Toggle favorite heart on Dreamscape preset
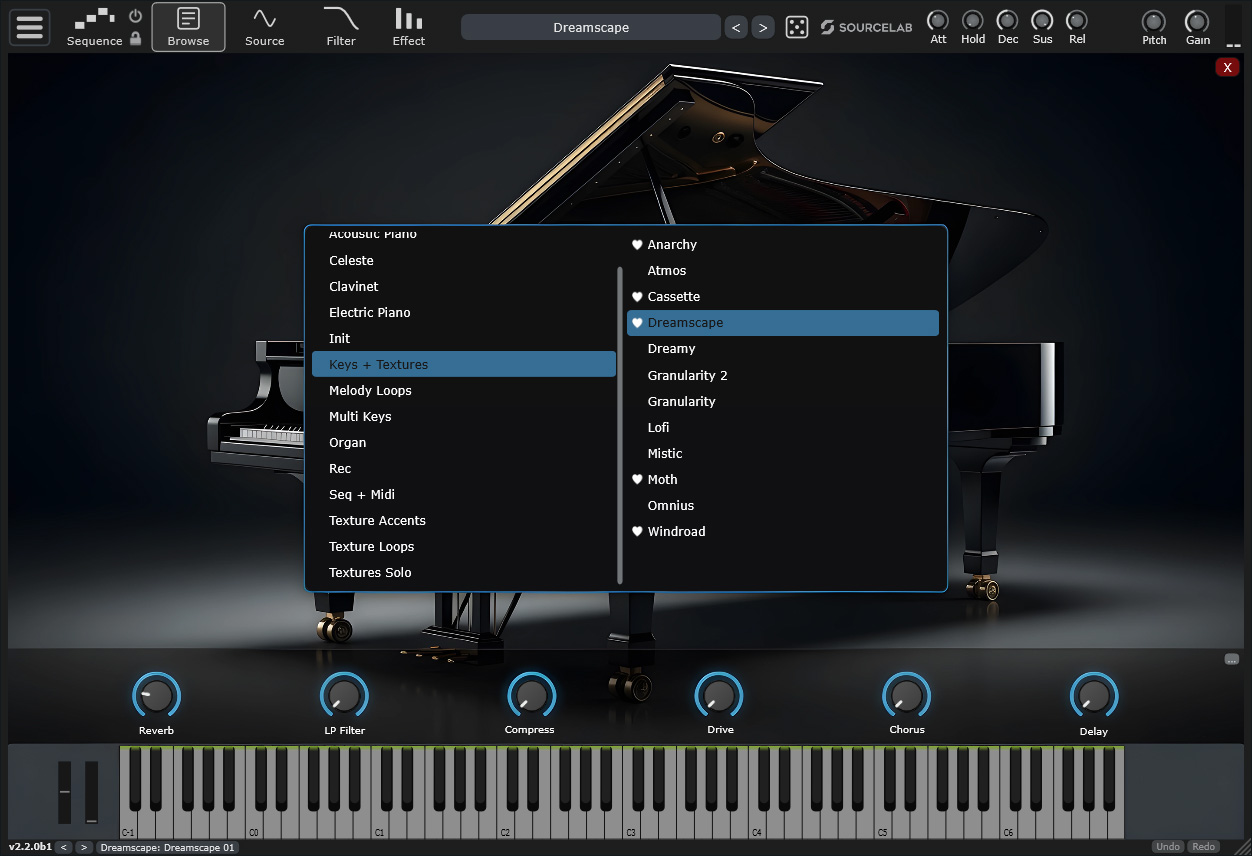This screenshot has height=856, width=1252. pos(637,323)
